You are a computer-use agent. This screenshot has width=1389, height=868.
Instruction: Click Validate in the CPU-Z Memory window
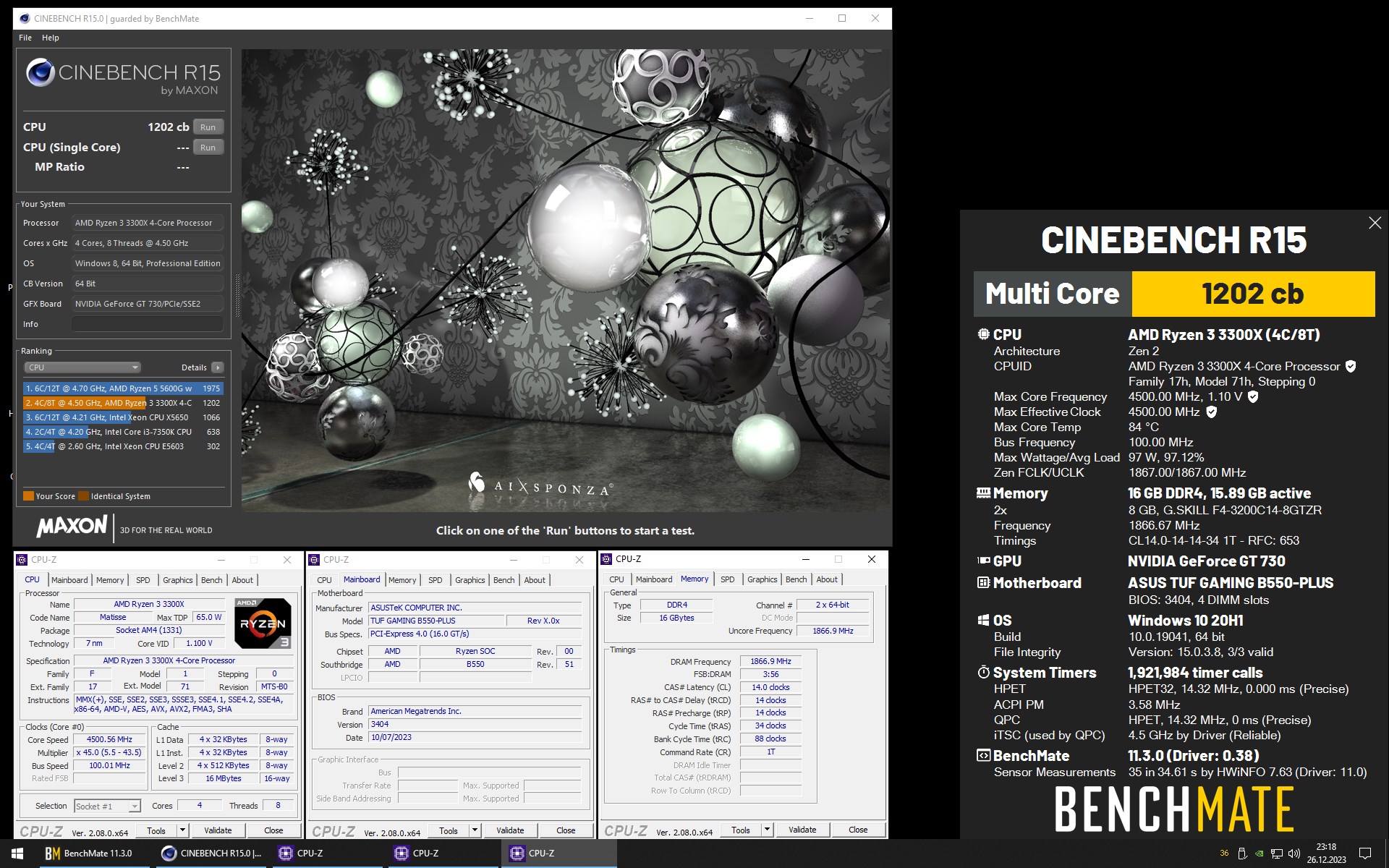coord(802,830)
